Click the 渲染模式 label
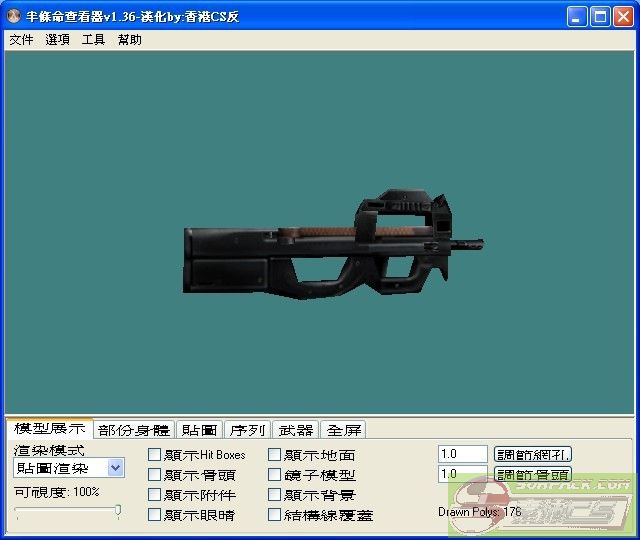Image resolution: width=640 pixels, height=540 pixels. point(49,450)
